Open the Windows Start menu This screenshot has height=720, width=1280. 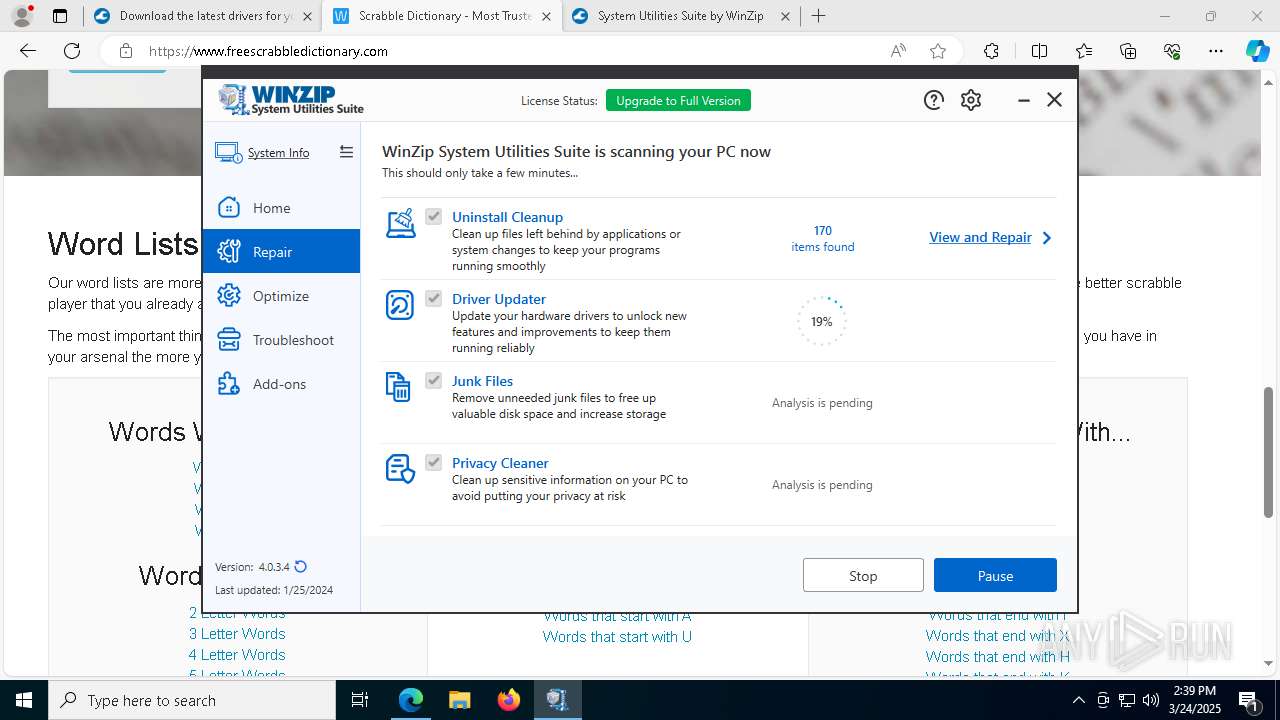(24, 700)
